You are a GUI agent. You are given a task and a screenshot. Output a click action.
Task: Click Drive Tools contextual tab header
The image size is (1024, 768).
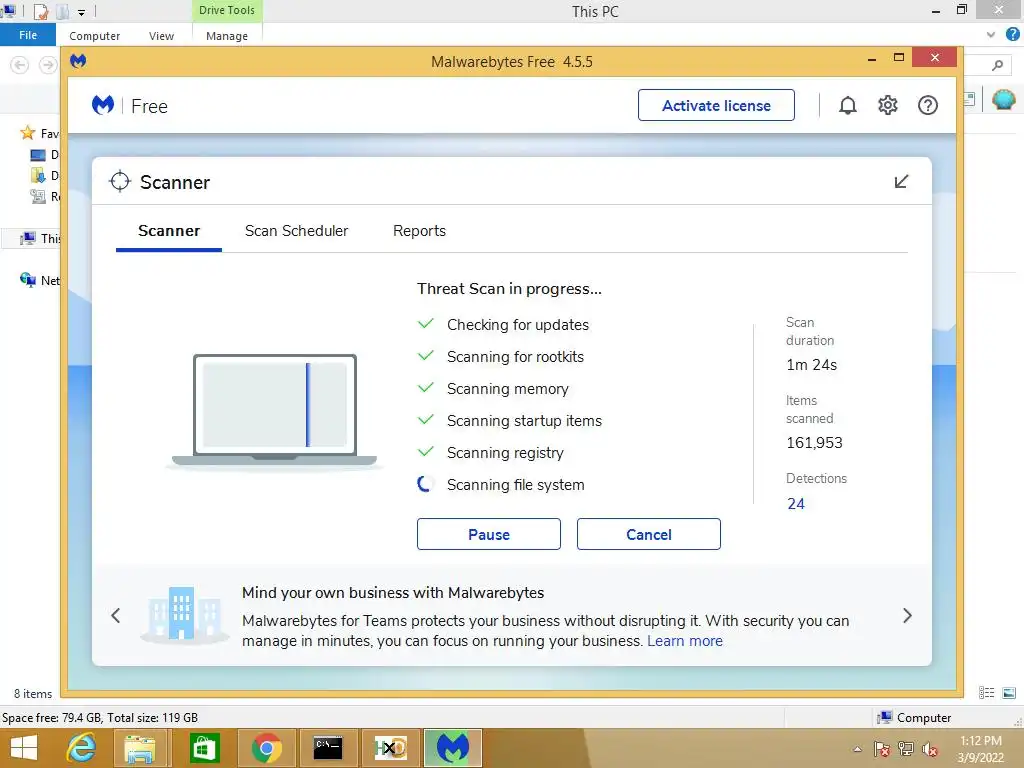pyautogui.click(x=227, y=10)
